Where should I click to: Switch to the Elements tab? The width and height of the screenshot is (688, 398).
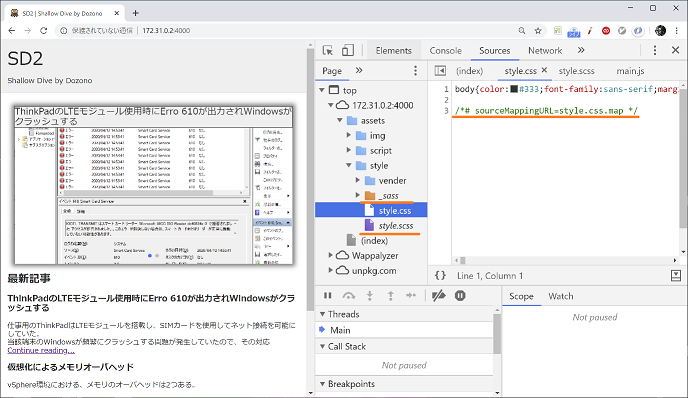(394, 50)
